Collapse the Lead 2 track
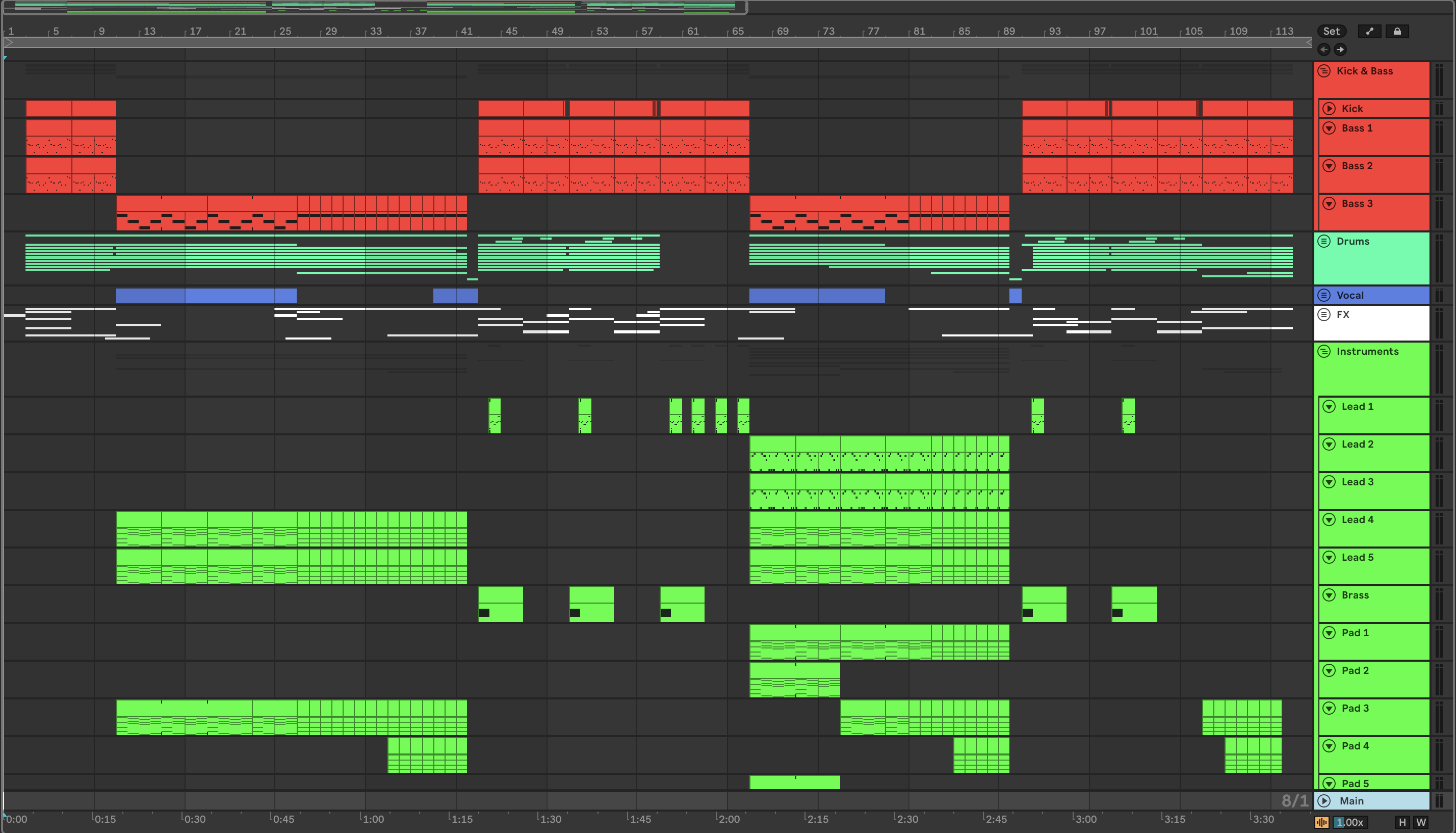1456x833 pixels. [x=1330, y=444]
